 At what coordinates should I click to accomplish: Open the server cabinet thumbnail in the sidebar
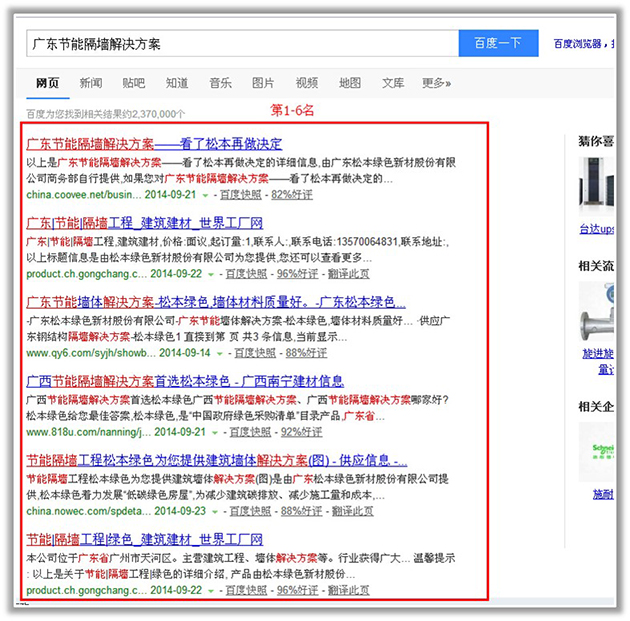pyautogui.click(x=597, y=187)
